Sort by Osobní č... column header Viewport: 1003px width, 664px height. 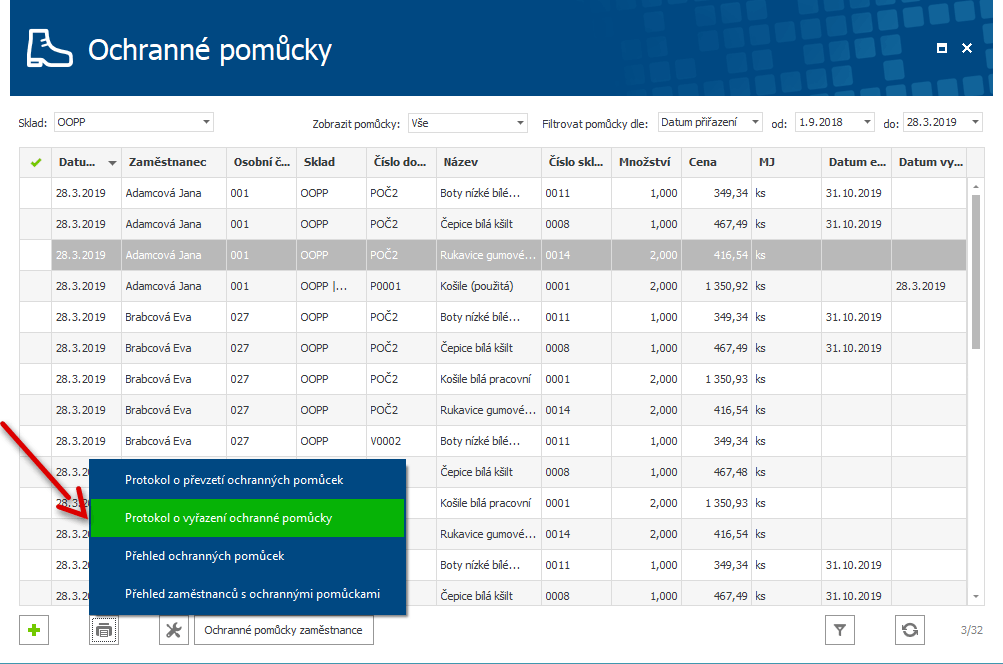tap(262, 162)
